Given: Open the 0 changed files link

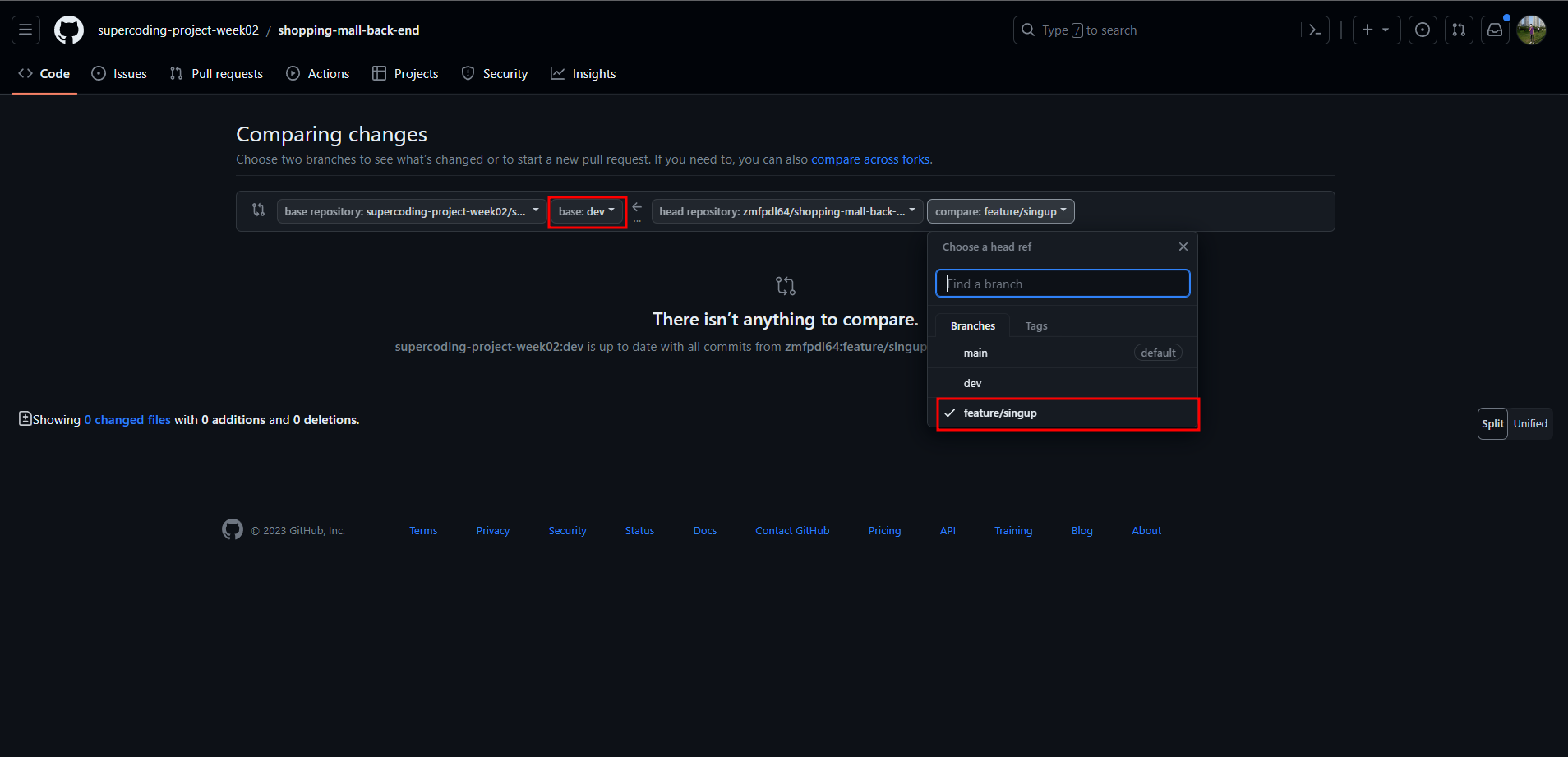Looking at the screenshot, I should (127, 420).
